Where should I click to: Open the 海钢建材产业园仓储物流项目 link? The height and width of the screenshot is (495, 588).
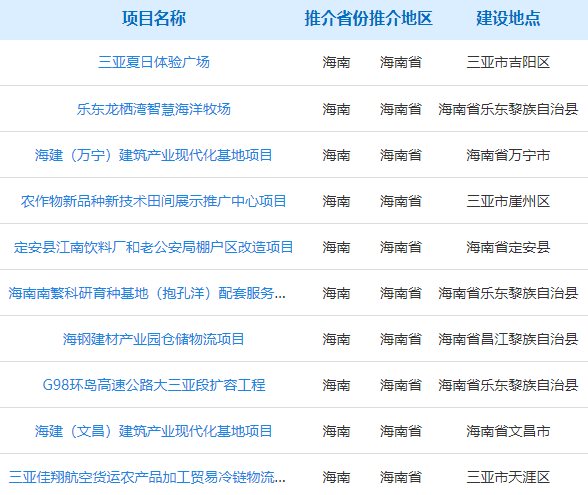coord(154,339)
